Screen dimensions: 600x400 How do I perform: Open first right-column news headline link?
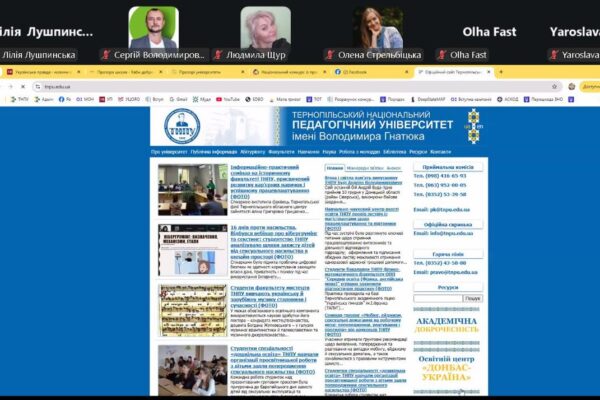[x=363, y=180]
